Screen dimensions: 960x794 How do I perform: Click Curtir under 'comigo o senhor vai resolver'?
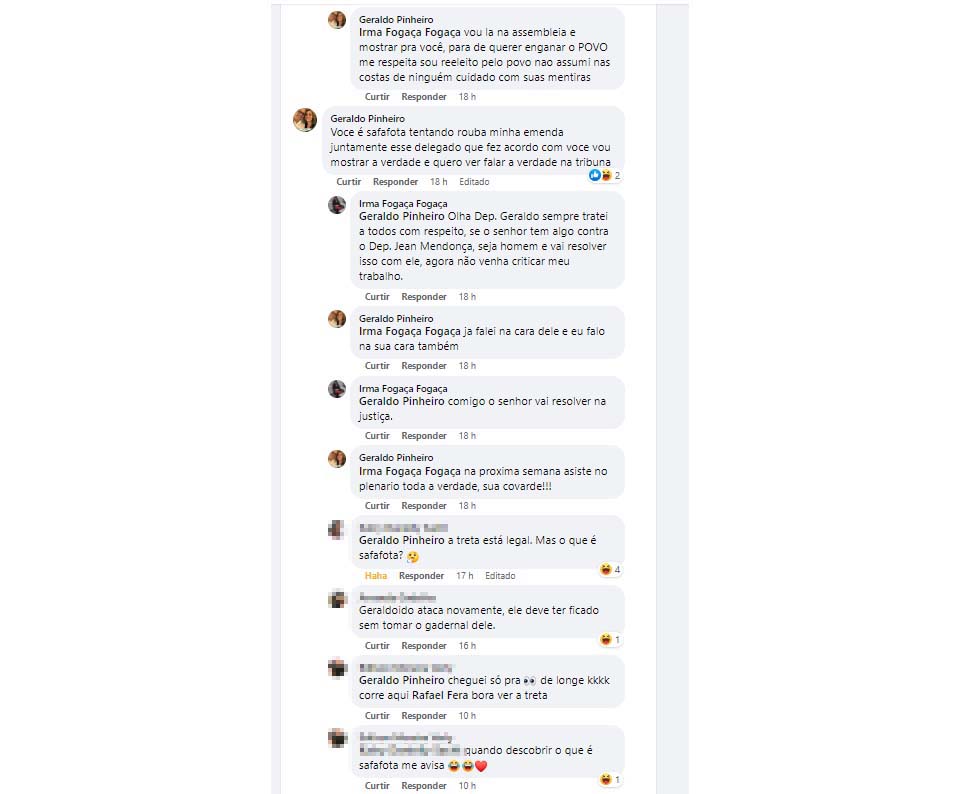point(377,436)
